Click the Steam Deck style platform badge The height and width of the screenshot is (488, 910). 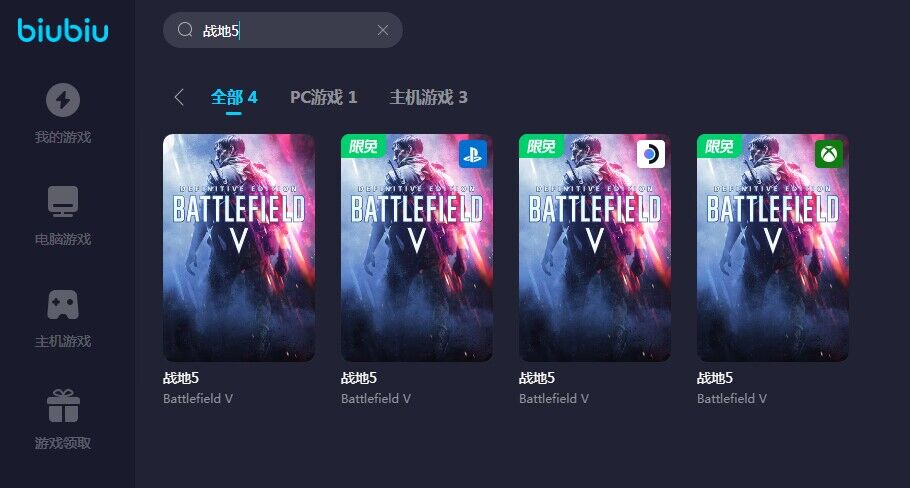651,154
